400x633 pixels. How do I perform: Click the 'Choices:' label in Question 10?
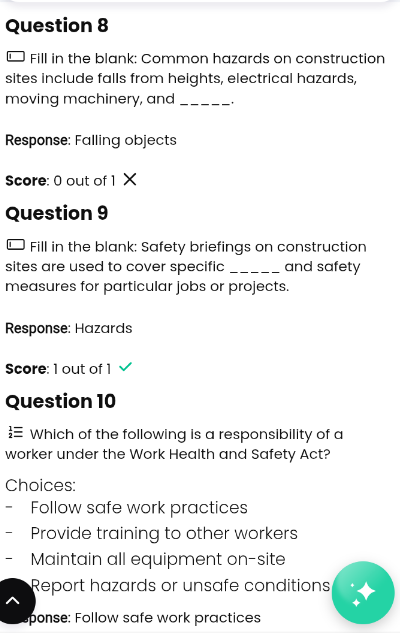[x=40, y=485]
